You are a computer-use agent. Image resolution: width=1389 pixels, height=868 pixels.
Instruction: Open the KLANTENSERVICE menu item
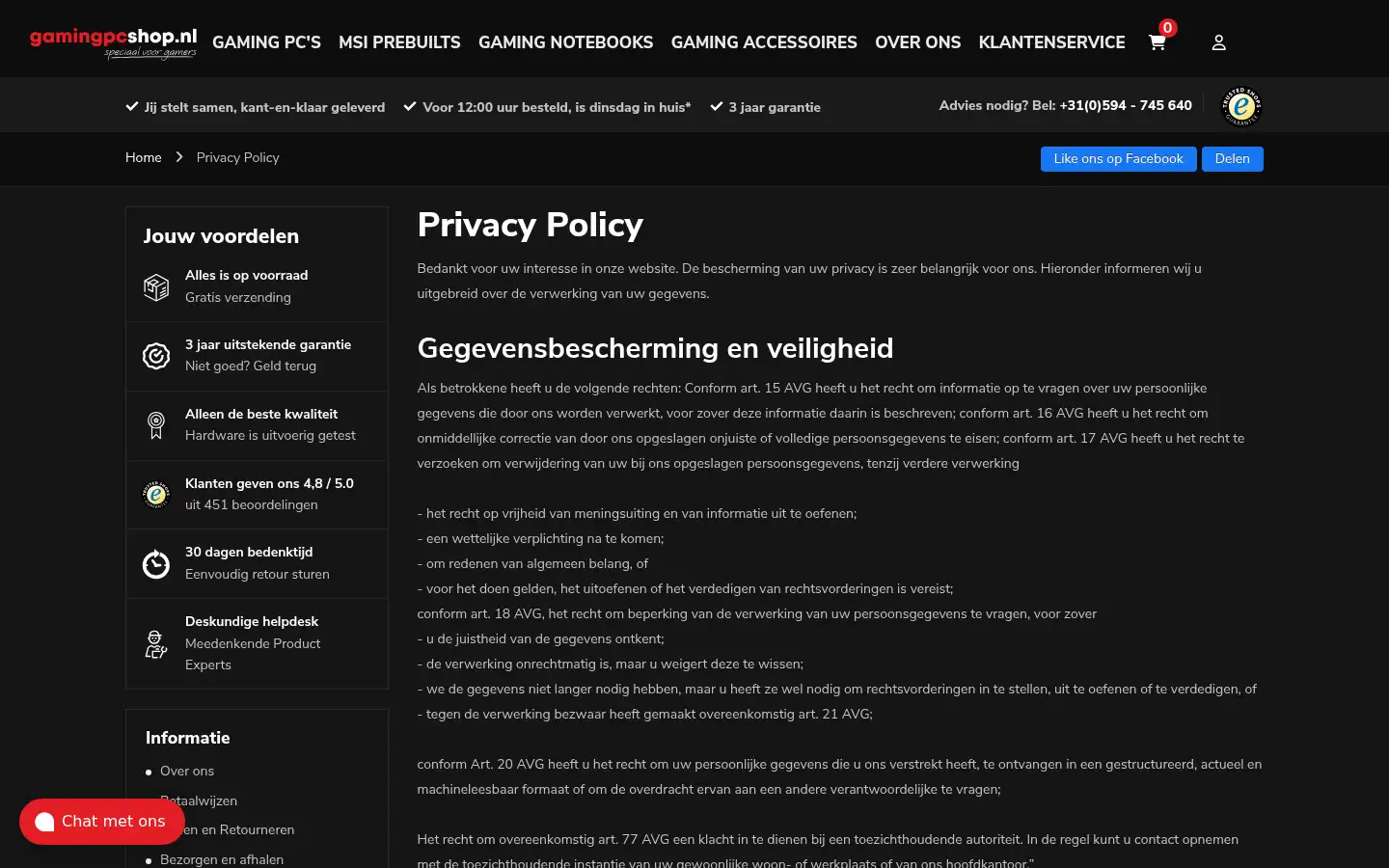coord(1051,42)
